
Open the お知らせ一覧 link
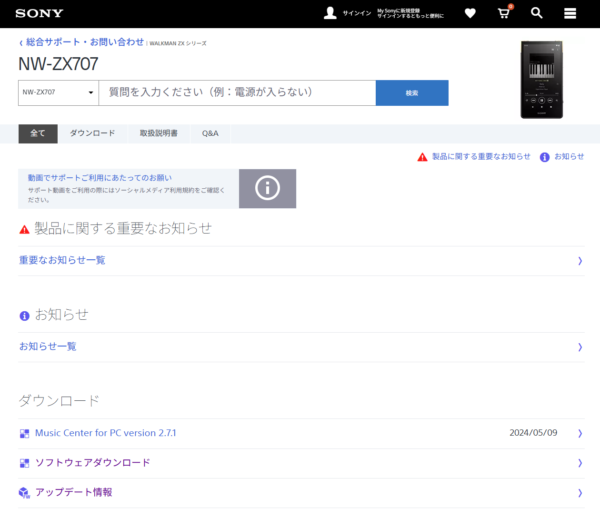[x=48, y=347]
